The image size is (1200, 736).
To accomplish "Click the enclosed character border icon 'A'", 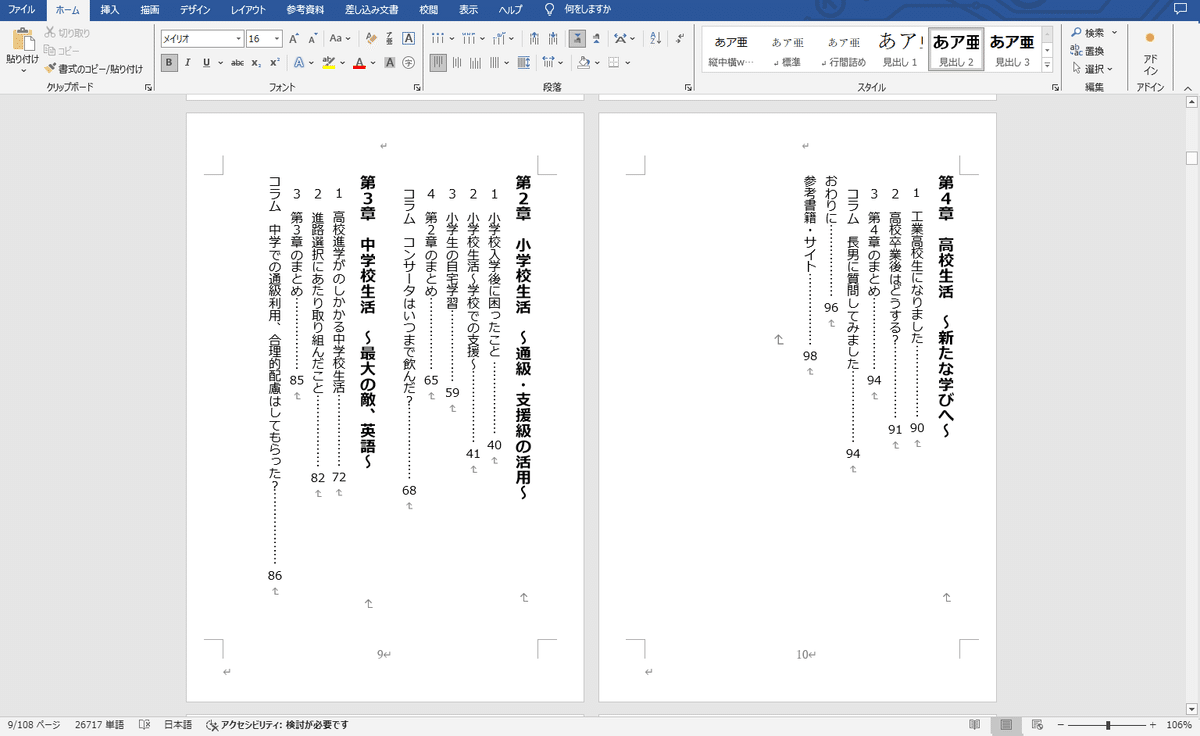I will [408, 39].
